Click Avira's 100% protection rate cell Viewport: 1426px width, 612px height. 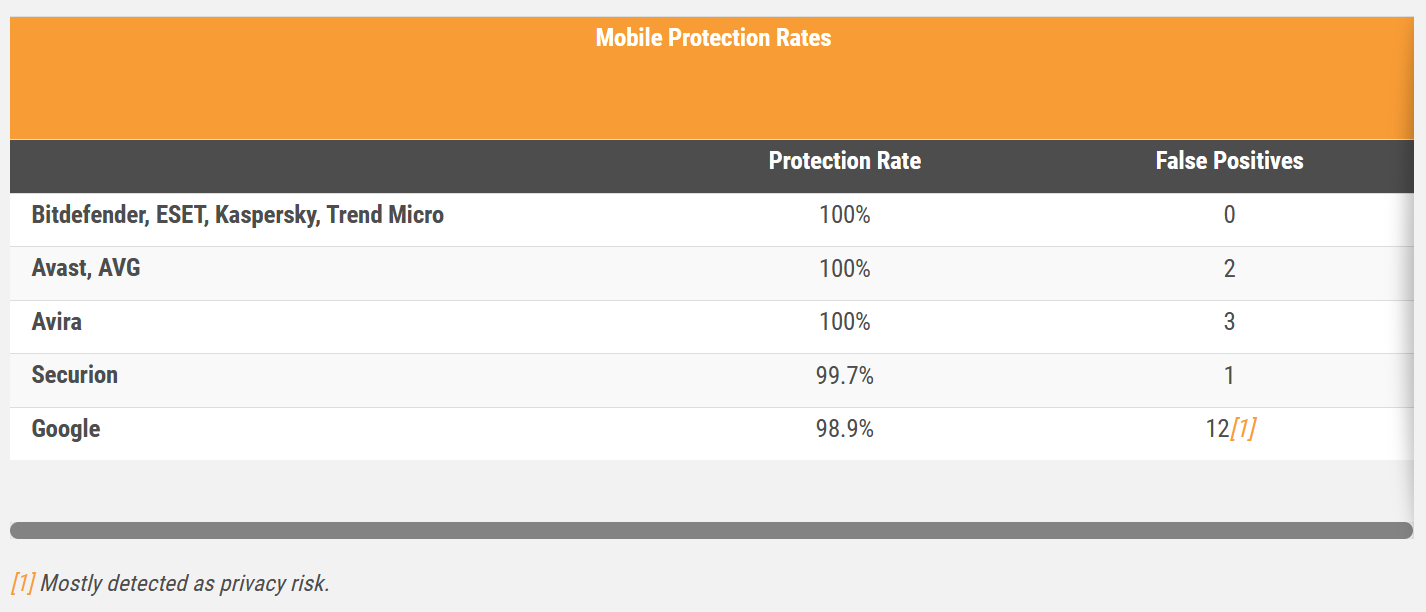click(x=844, y=322)
